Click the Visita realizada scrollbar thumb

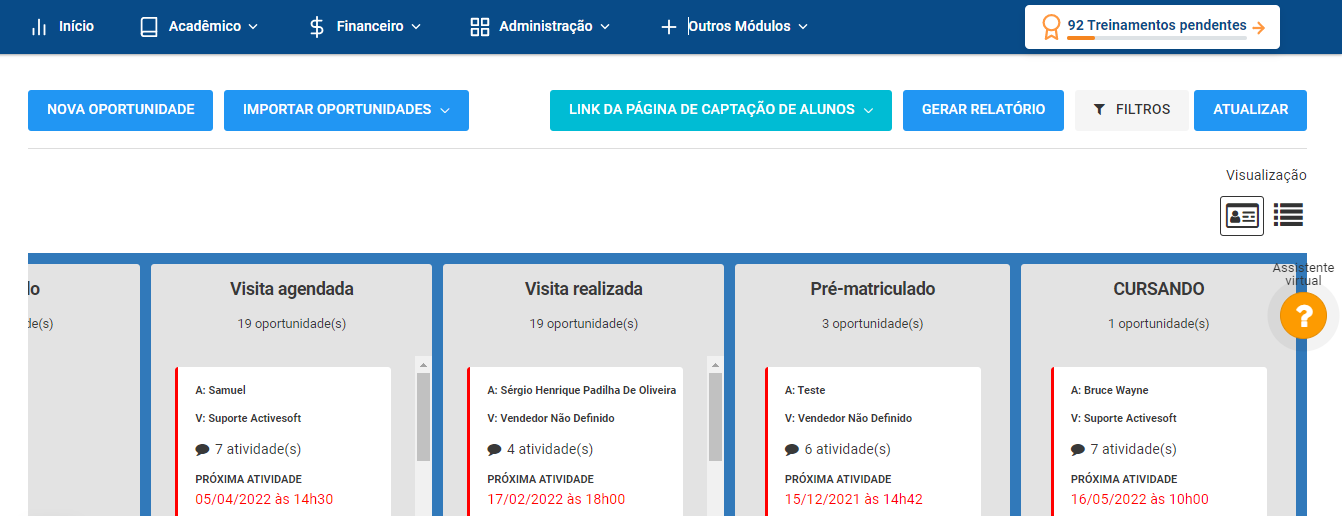tap(715, 417)
